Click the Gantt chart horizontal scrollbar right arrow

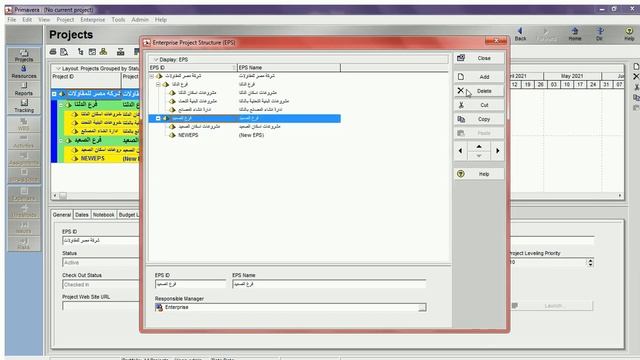point(620,196)
